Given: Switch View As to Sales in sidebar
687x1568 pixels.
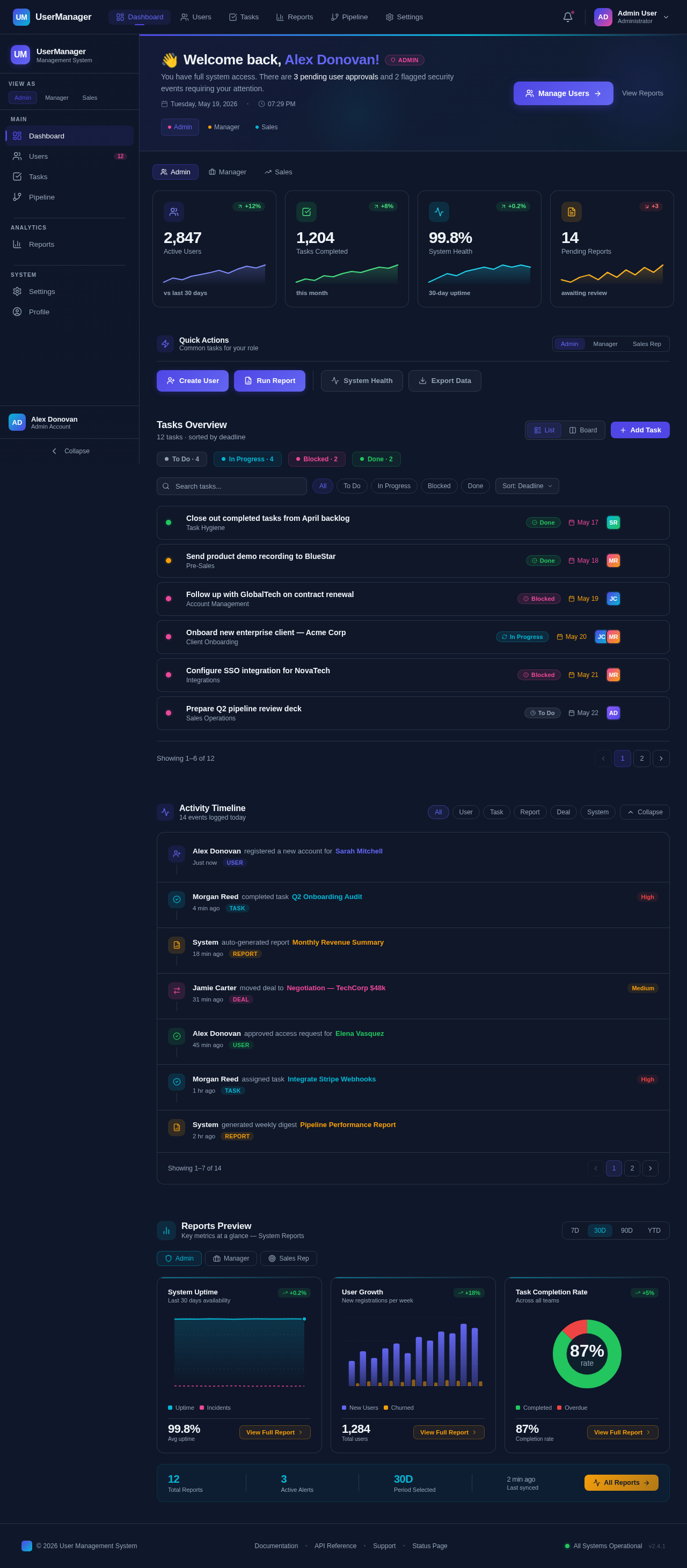Looking at the screenshot, I should point(90,98).
